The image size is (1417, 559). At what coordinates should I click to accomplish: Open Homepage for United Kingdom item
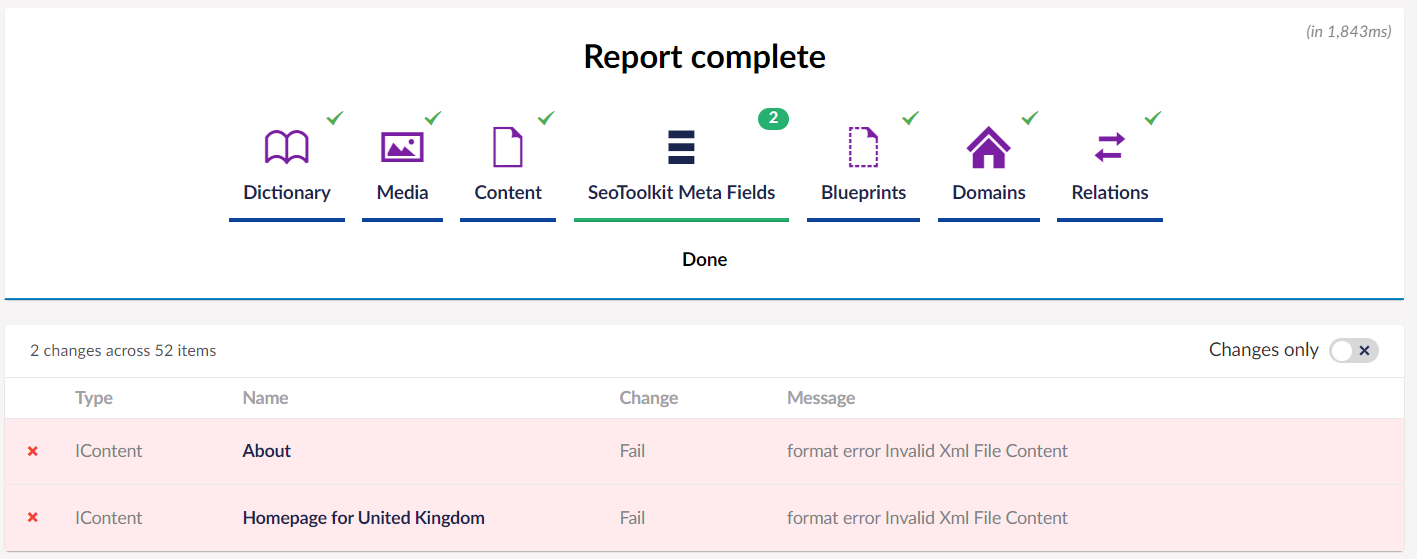coord(363,518)
